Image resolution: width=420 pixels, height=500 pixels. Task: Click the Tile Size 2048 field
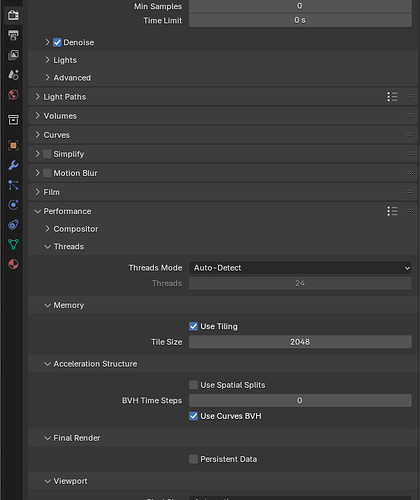(300, 342)
